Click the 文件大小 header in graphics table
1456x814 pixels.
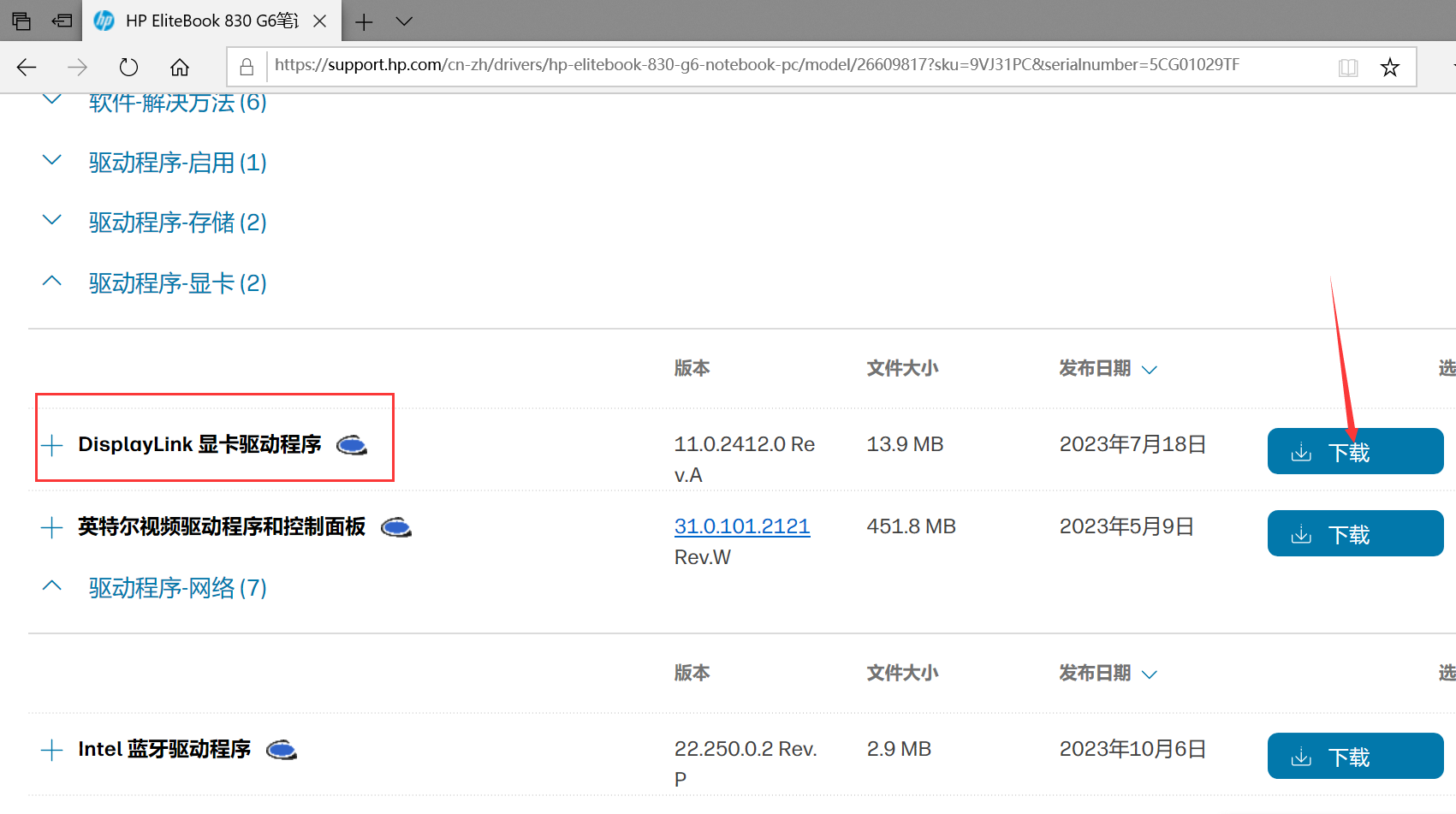[902, 368]
